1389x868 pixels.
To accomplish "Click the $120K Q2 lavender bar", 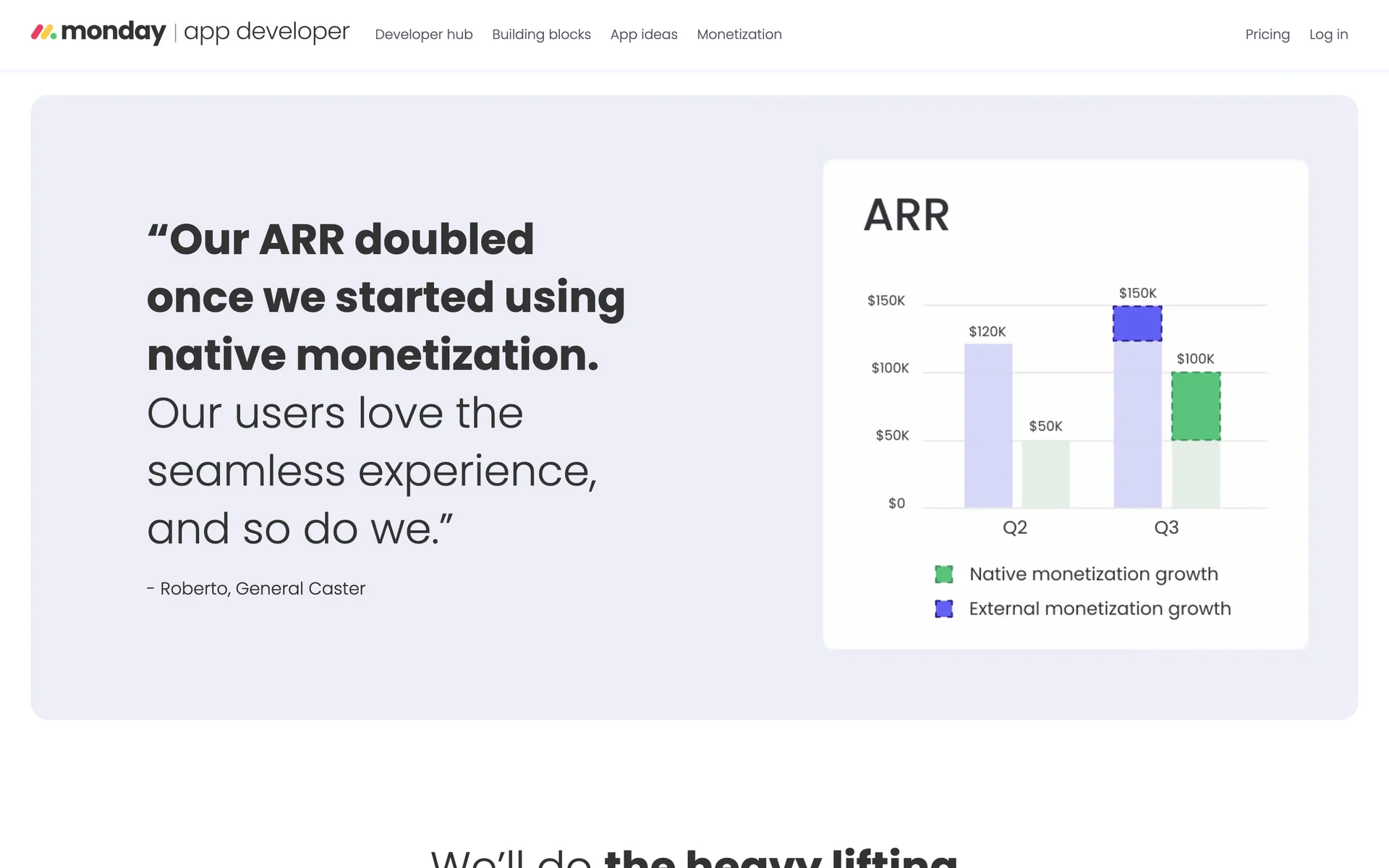I will (987, 425).
